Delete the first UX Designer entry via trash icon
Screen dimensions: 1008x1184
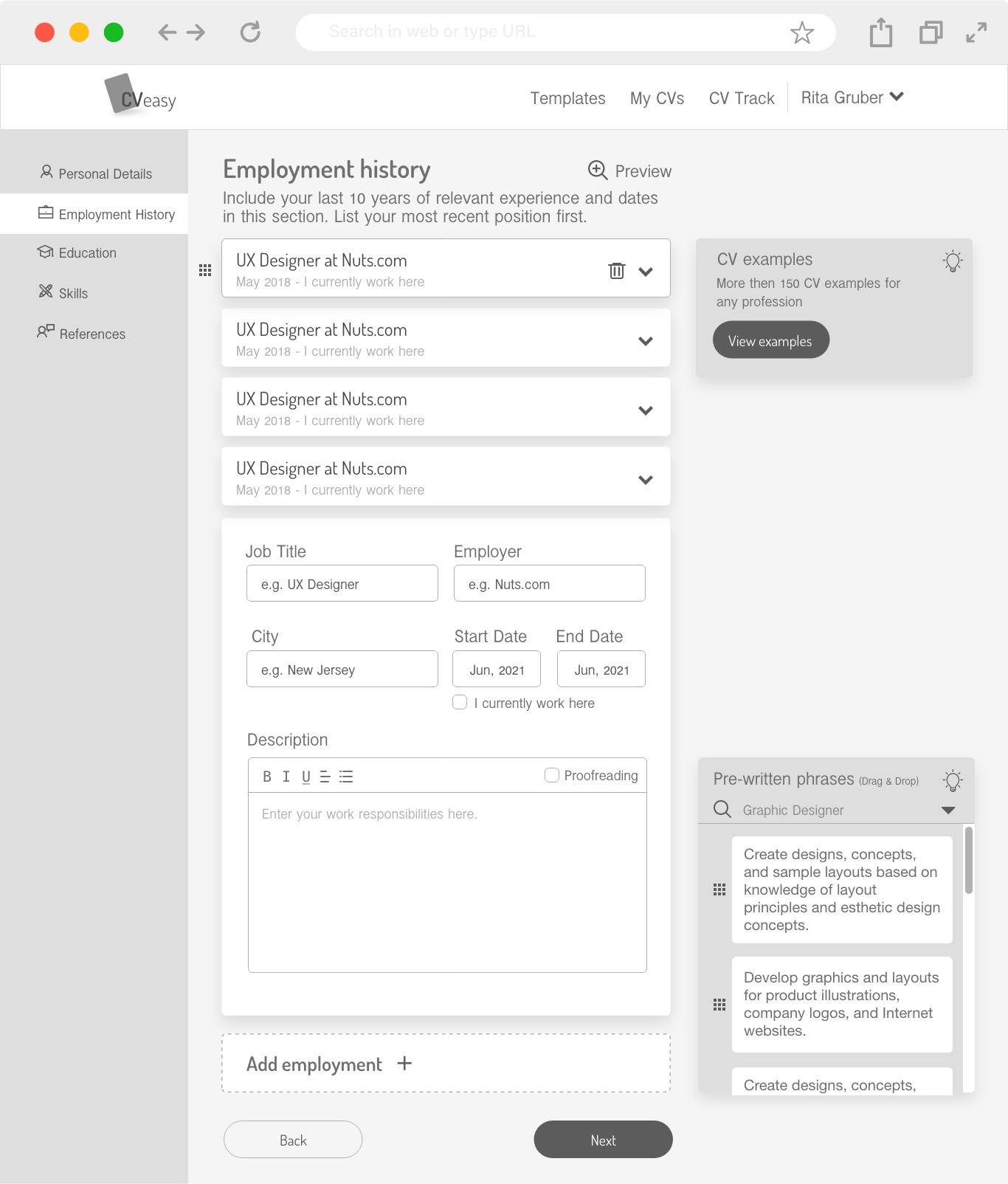[x=616, y=271]
